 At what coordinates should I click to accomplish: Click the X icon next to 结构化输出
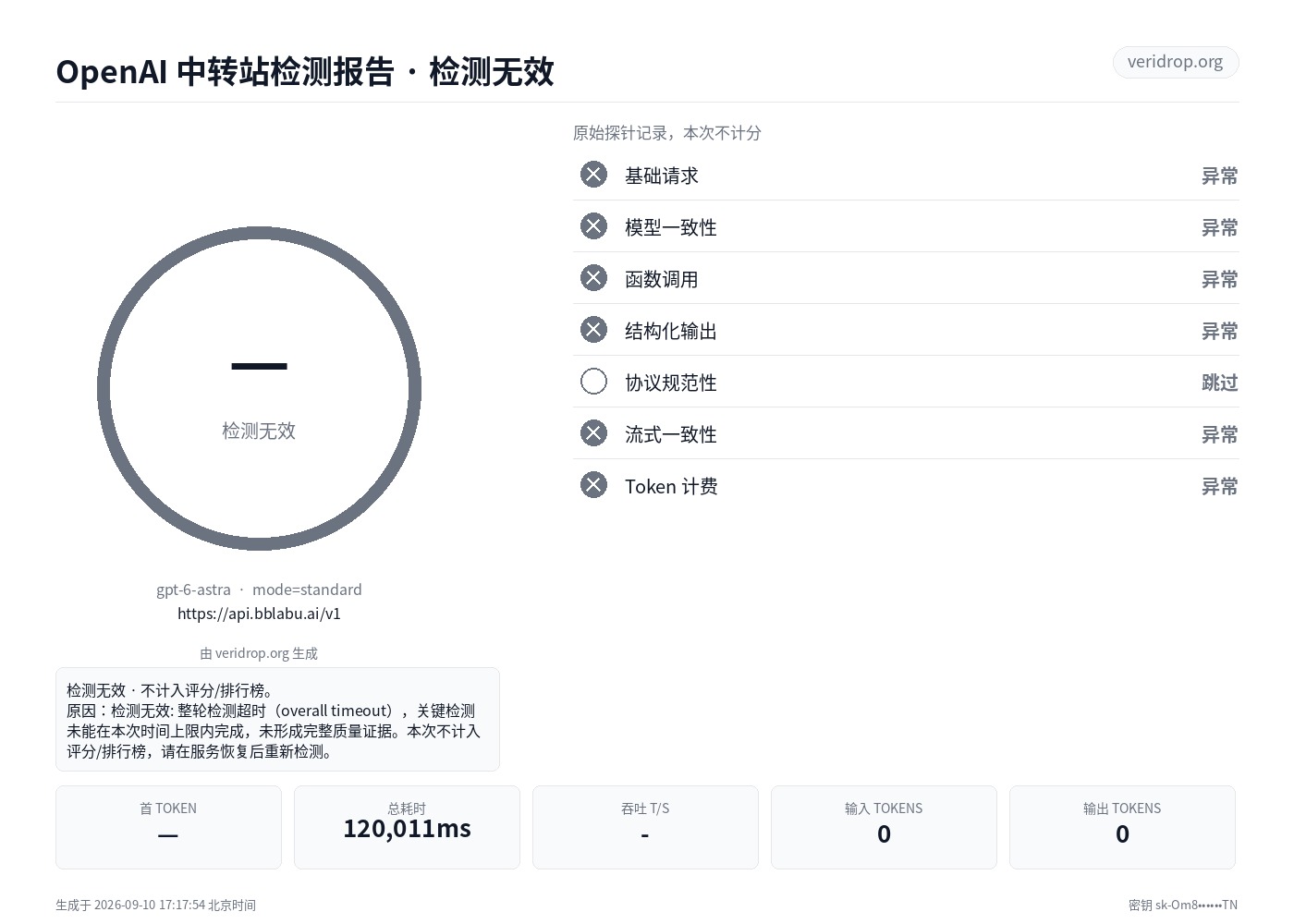tap(593, 330)
